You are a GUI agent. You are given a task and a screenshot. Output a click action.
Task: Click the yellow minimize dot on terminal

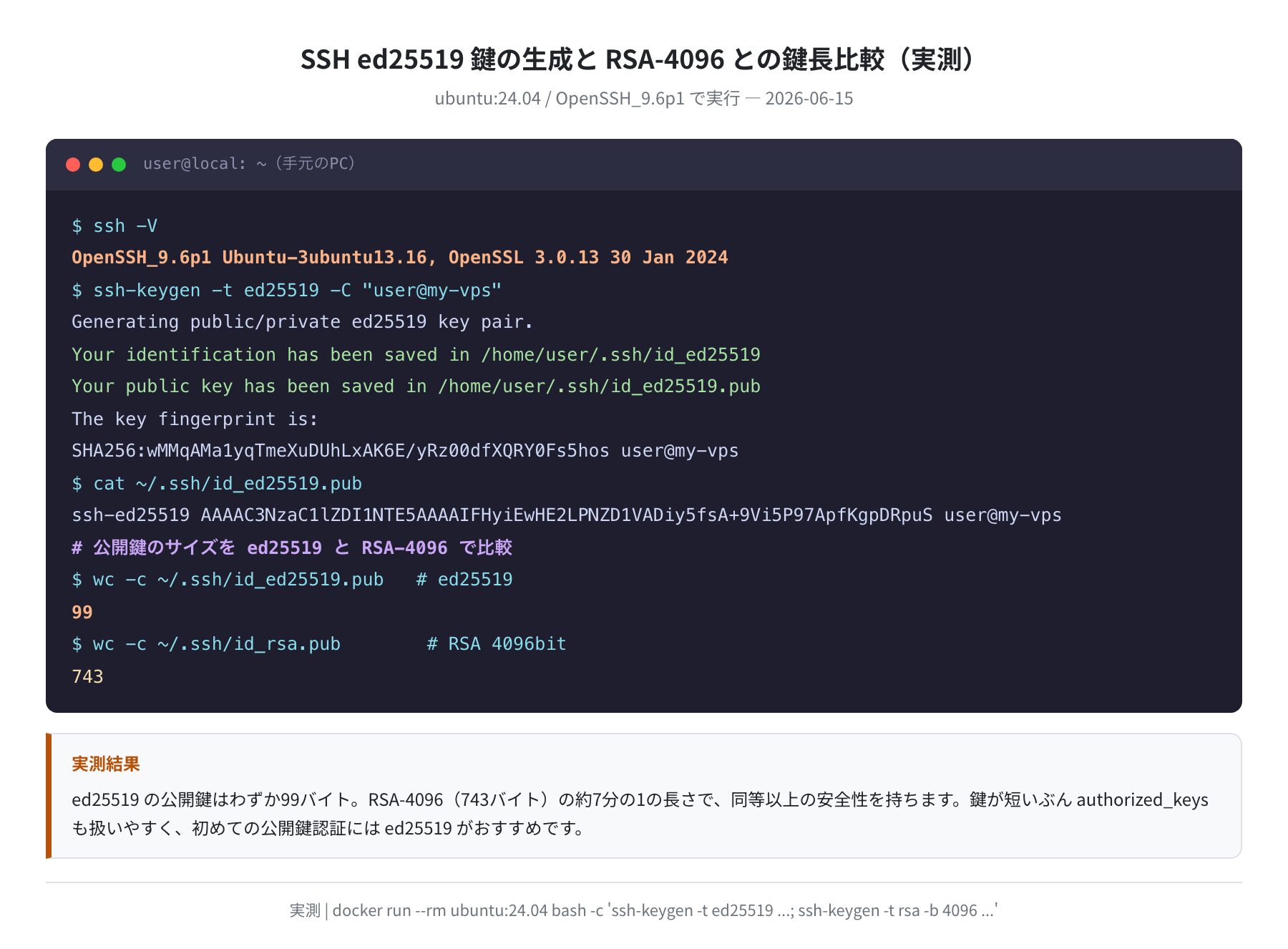tap(96, 165)
